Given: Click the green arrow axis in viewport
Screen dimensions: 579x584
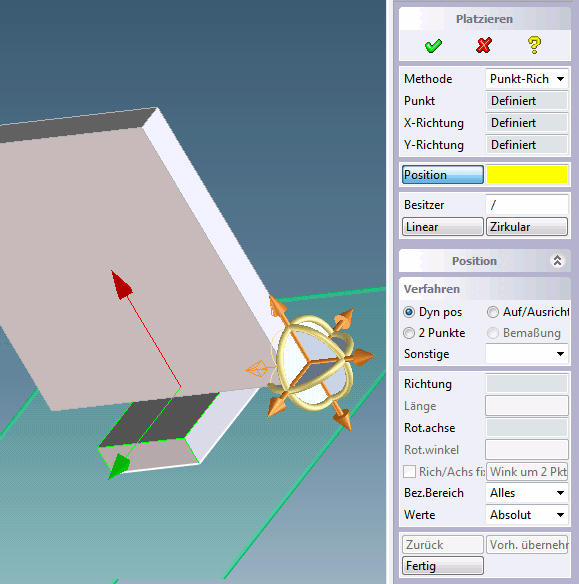Looking at the screenshot, I should click(x=119, y=466).
